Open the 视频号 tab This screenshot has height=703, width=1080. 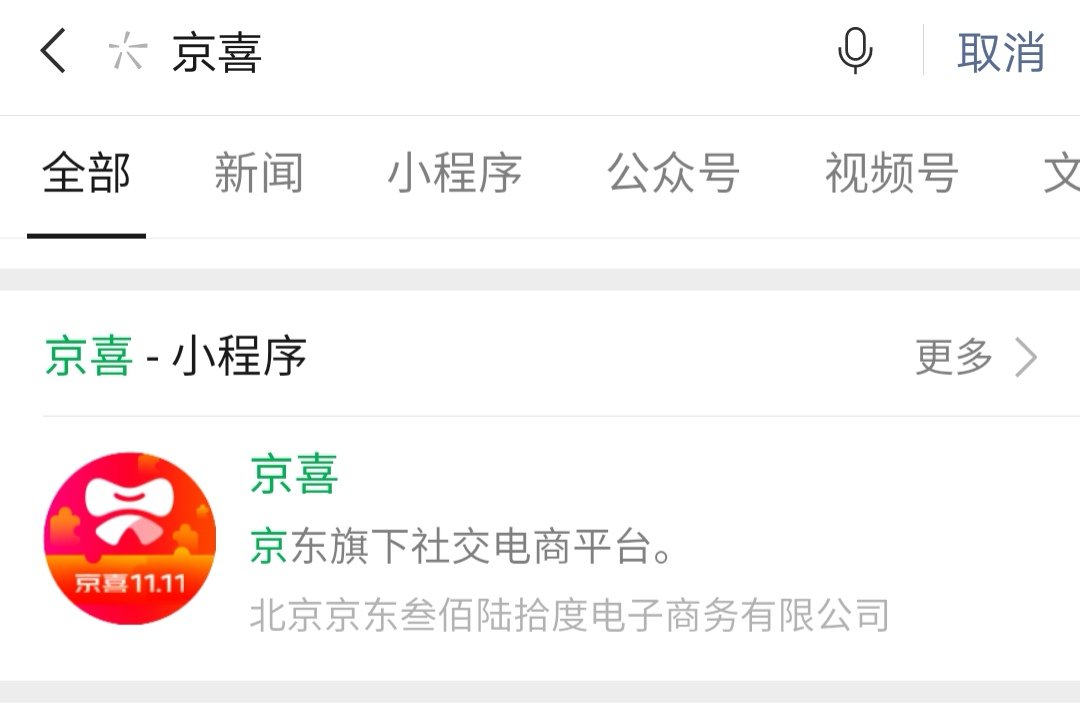pos(891,174)
